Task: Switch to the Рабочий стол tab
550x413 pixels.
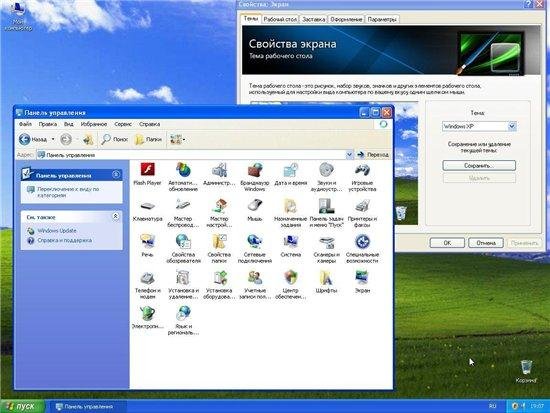Action: pos(280,19)
